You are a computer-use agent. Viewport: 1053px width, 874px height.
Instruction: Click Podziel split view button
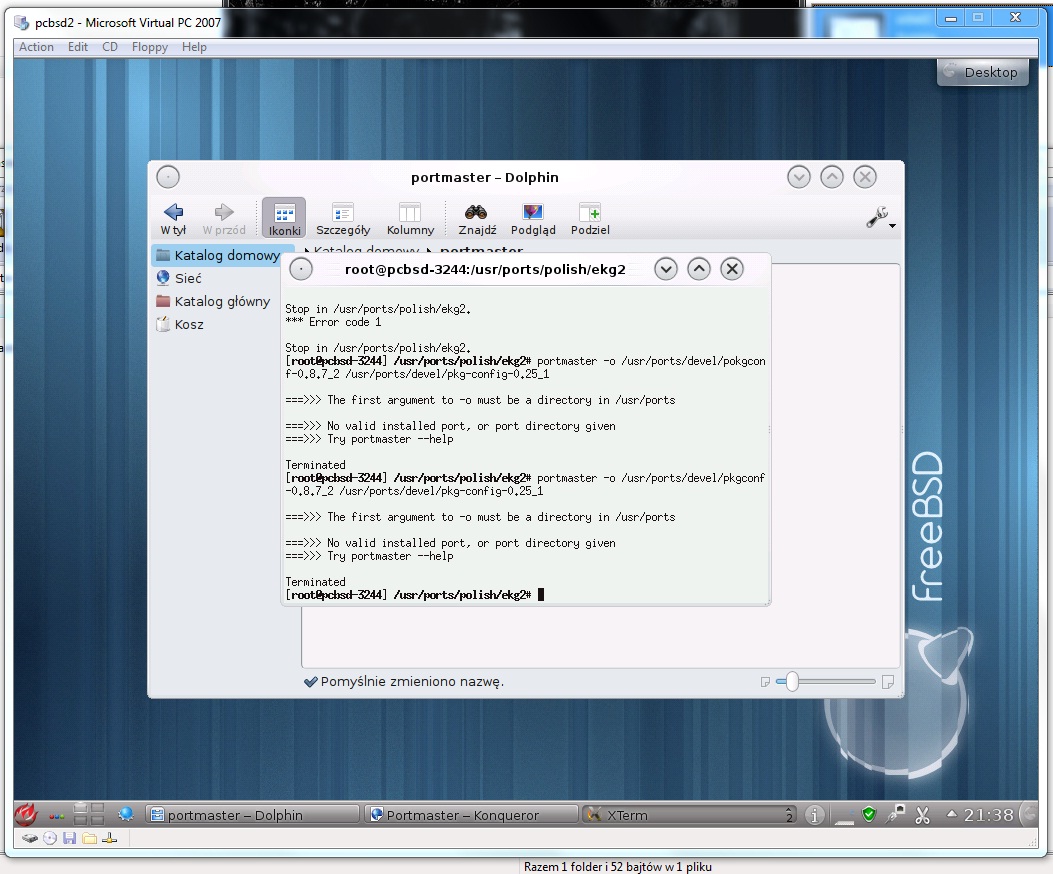click(x=590, y=218)
